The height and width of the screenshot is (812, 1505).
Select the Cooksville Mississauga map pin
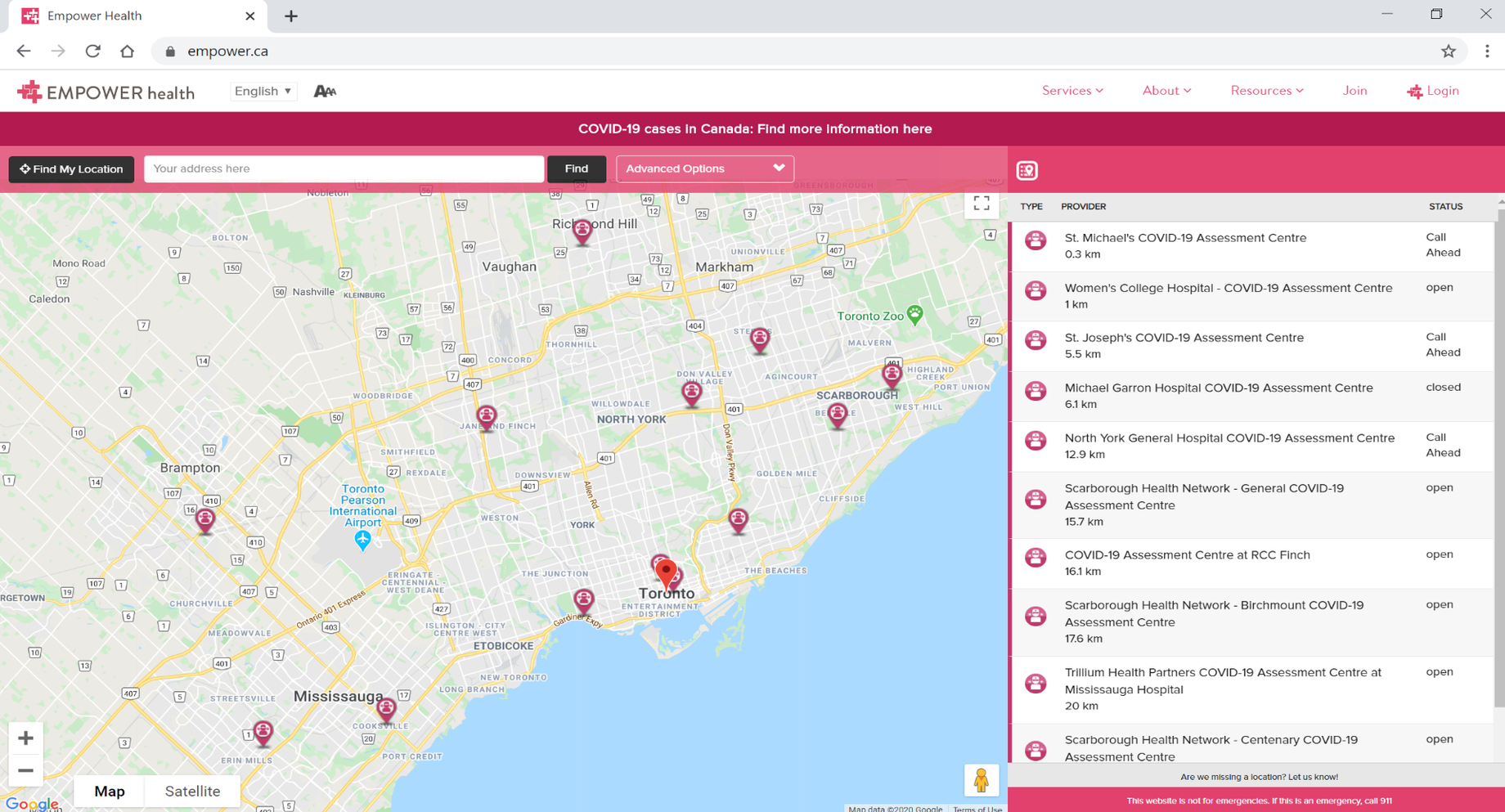click(x=386, y=710)
